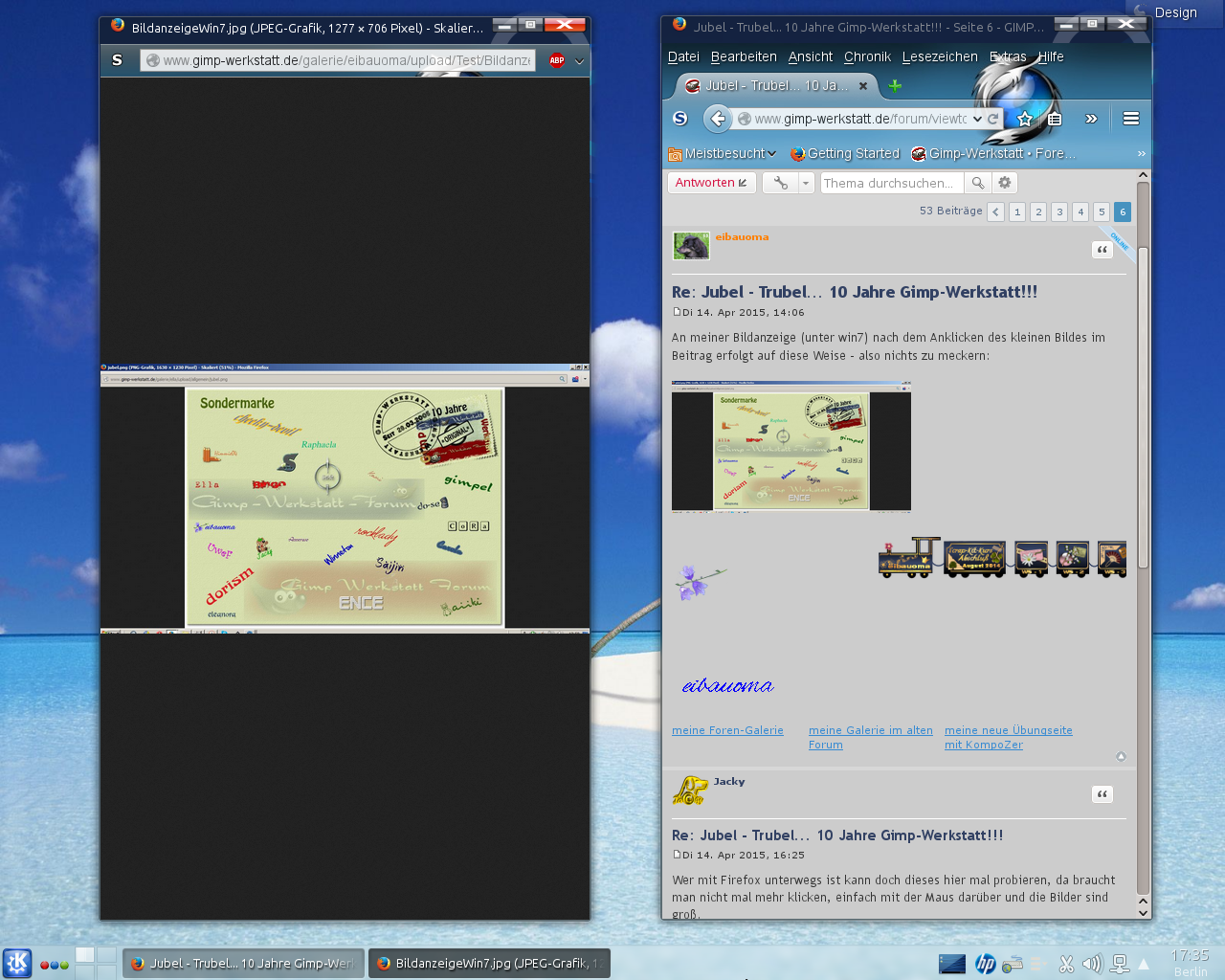The image size is (1225, 980).
Task: Open the small screenshot thumbnail in eibauoma's post
Action: (x=791, y=446)
